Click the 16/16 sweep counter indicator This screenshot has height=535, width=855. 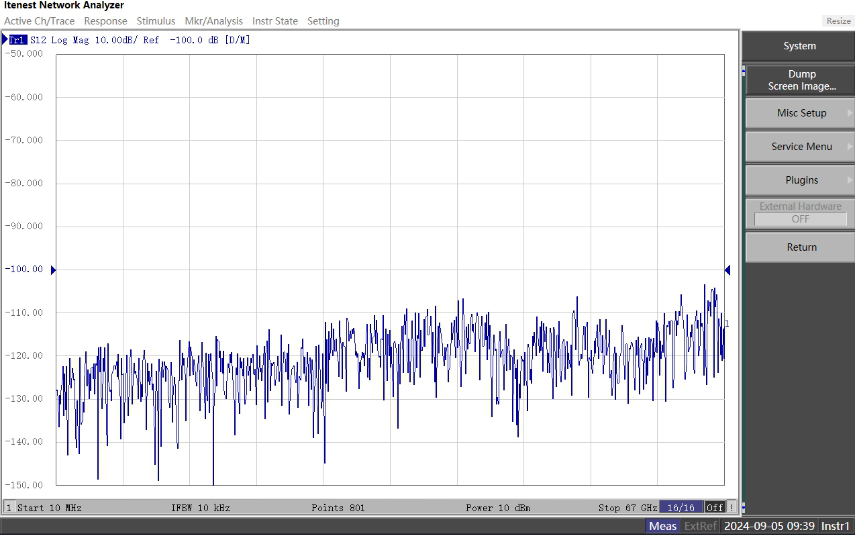pos(685,508)
